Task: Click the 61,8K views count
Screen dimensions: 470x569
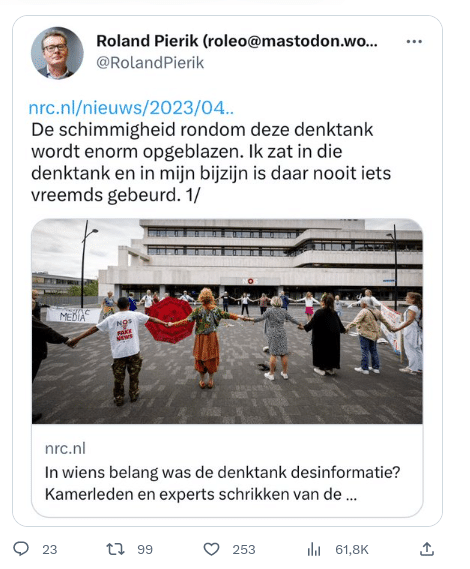Action: pyautogui.click(x=352, y=549)
